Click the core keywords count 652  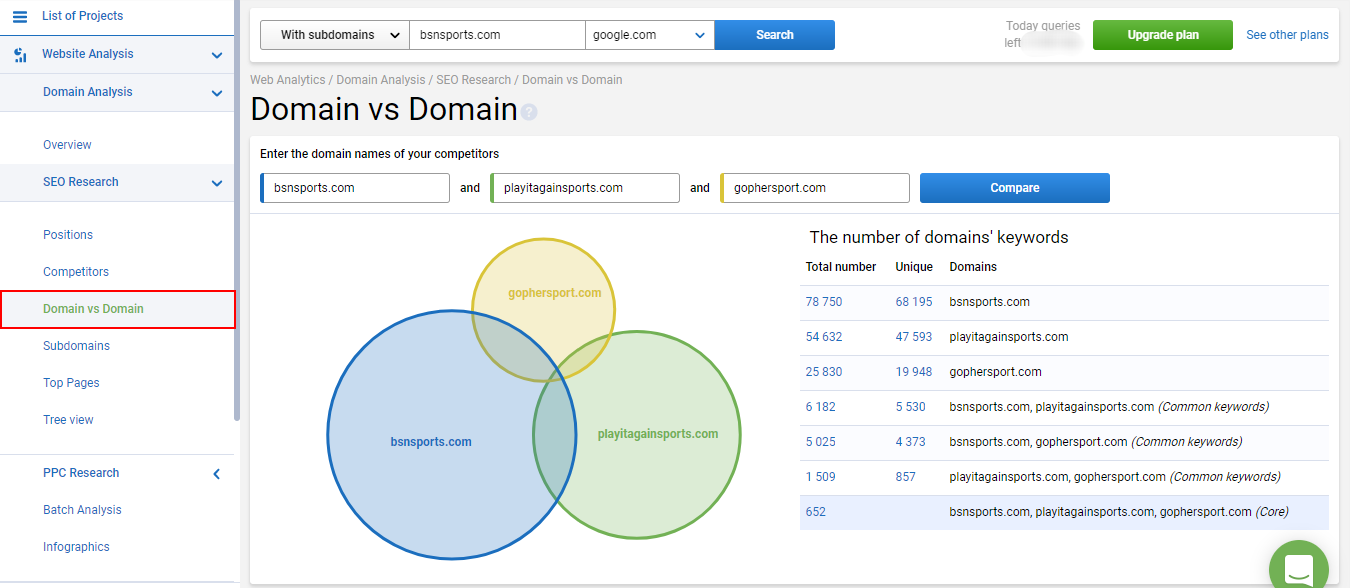tap(816, 512)
